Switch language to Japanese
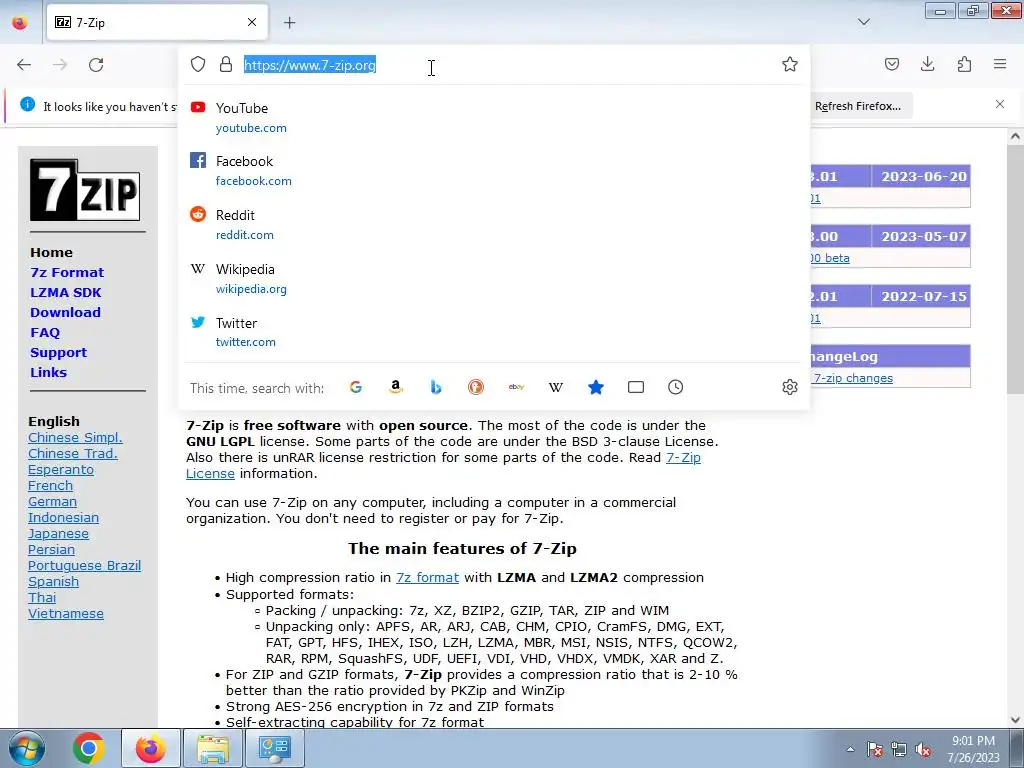 click(x=58, y=534)
